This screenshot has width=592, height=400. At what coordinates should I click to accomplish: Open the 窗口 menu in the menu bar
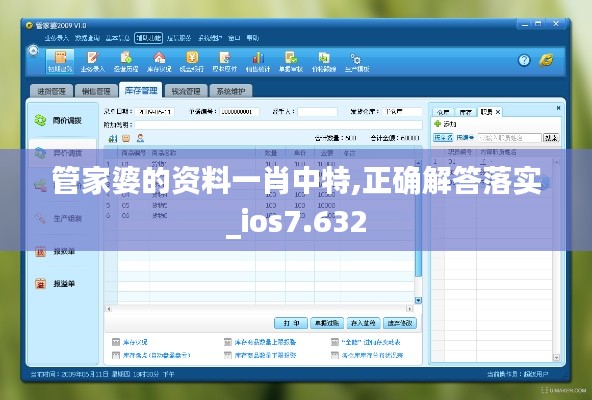[234, 38]
